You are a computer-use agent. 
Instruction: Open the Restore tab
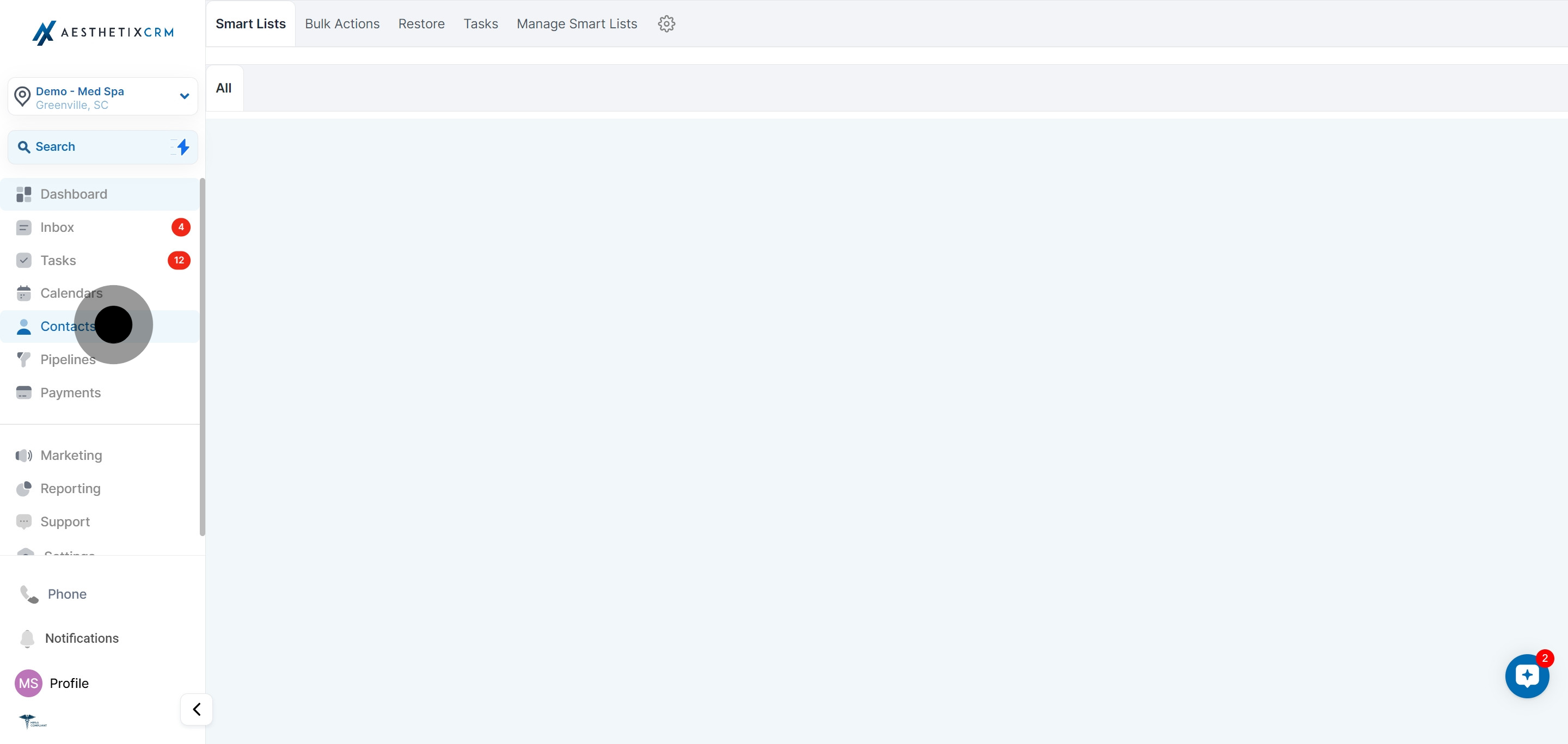(x=421, y=24)
